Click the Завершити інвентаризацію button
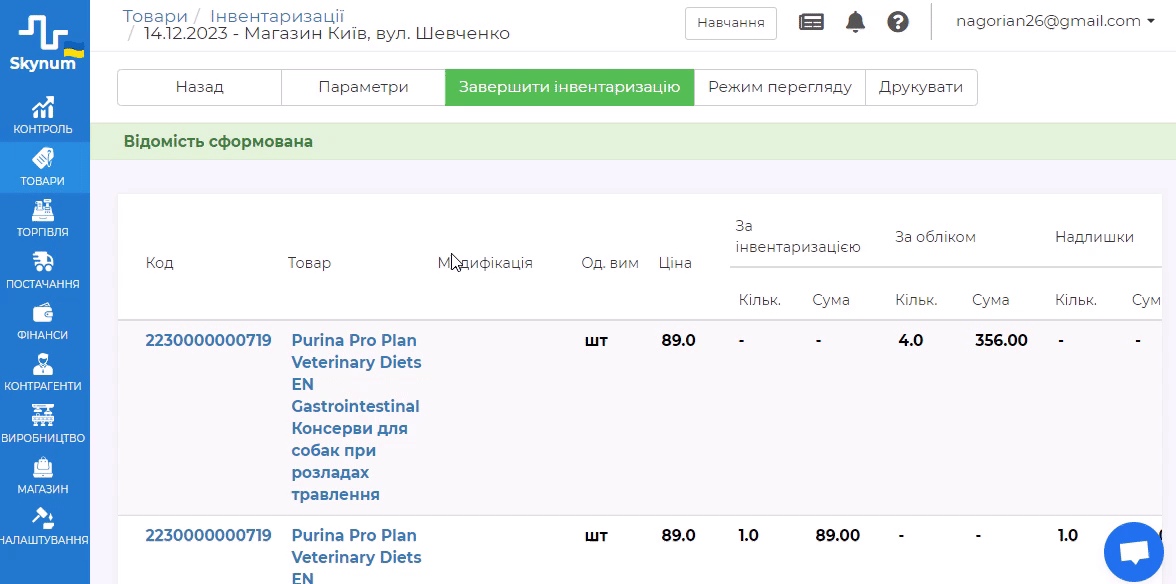The image size is (1176, 584). [x=569, y=87]
